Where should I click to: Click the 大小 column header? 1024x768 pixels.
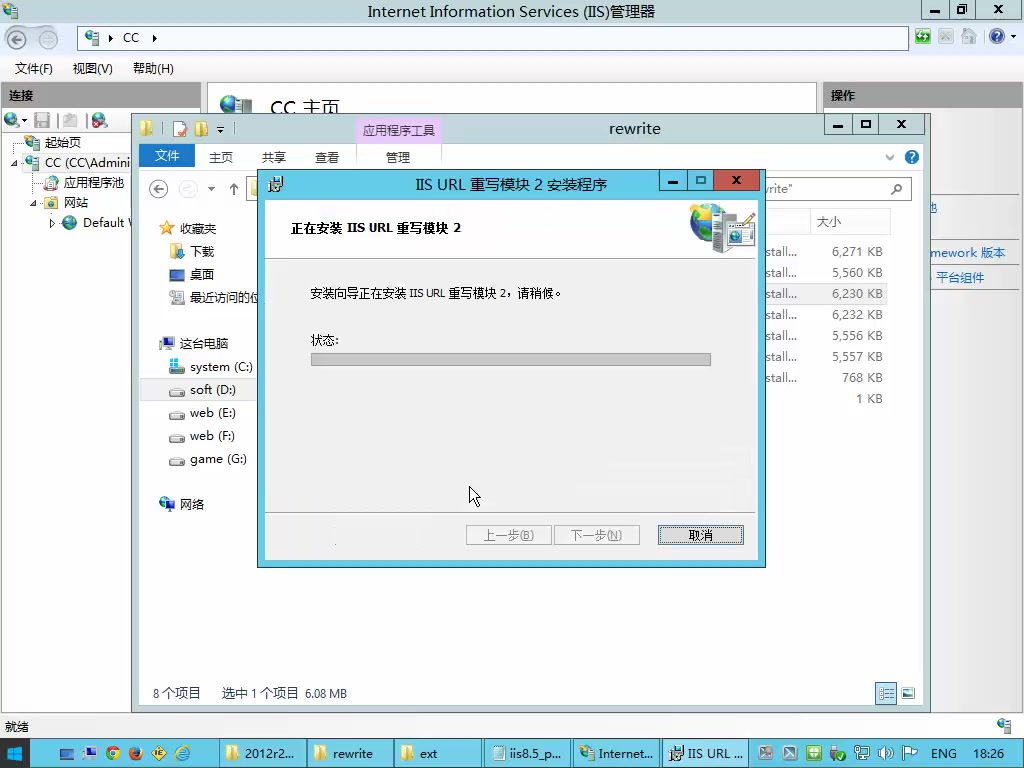click(x=850, y=222)
